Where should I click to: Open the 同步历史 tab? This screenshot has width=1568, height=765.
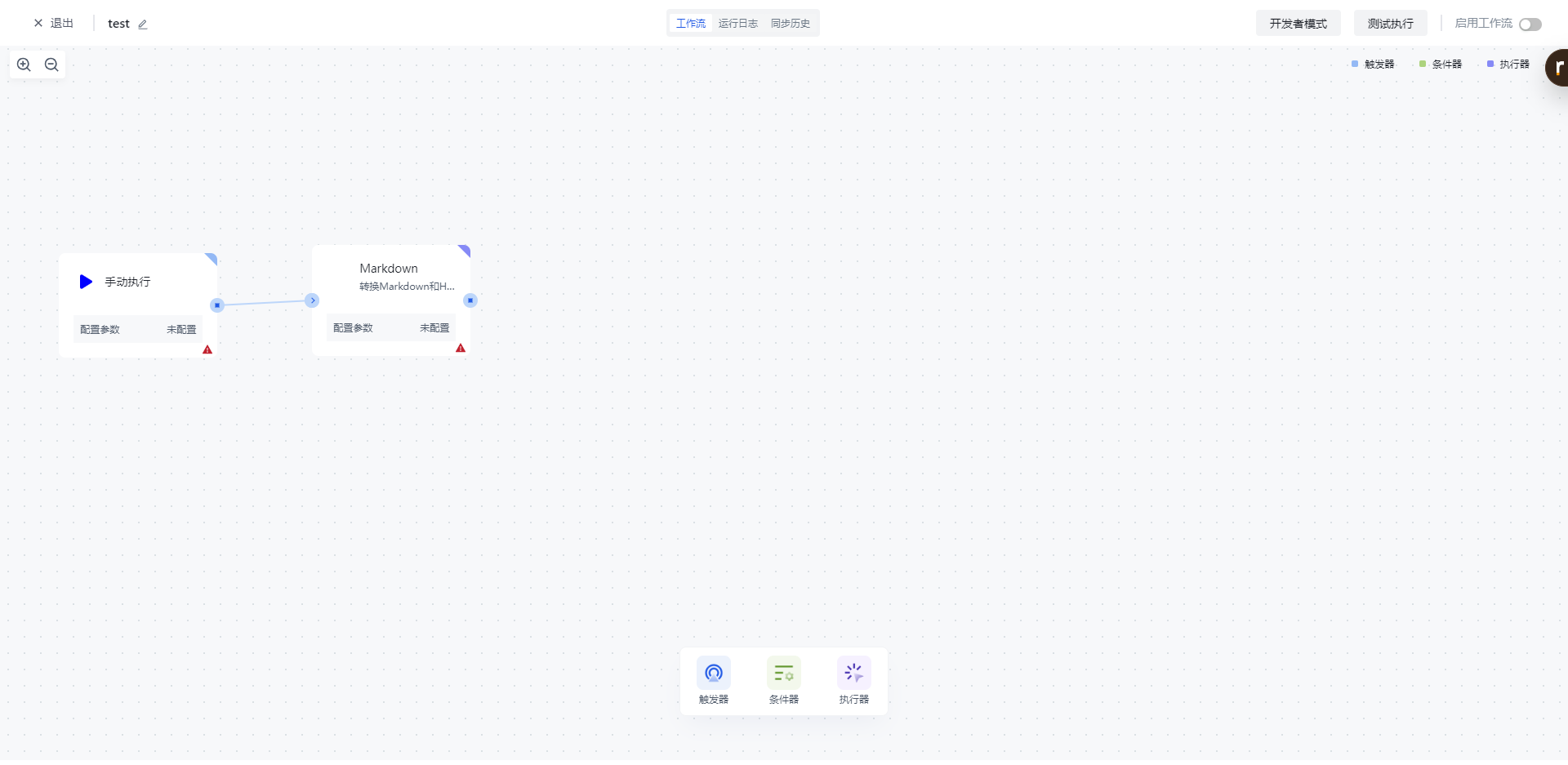(x=790, y=24)
